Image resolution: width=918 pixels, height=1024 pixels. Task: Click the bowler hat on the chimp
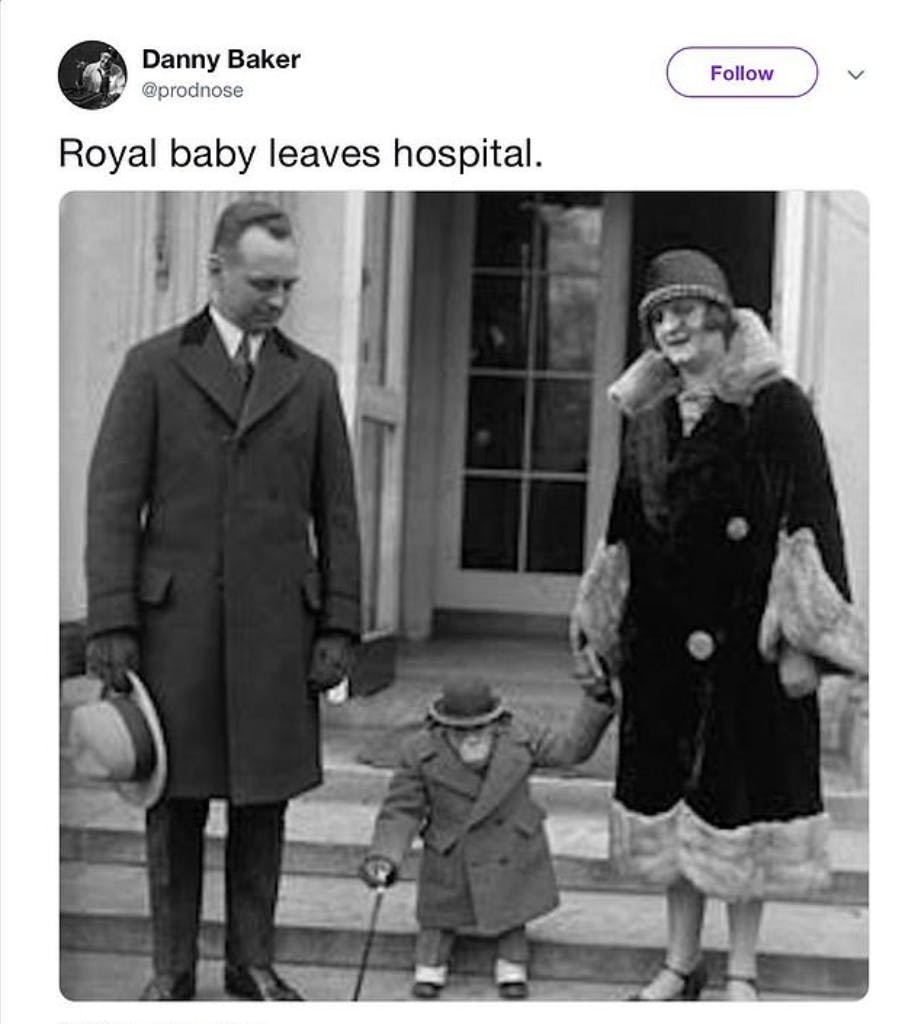(466, 703)
